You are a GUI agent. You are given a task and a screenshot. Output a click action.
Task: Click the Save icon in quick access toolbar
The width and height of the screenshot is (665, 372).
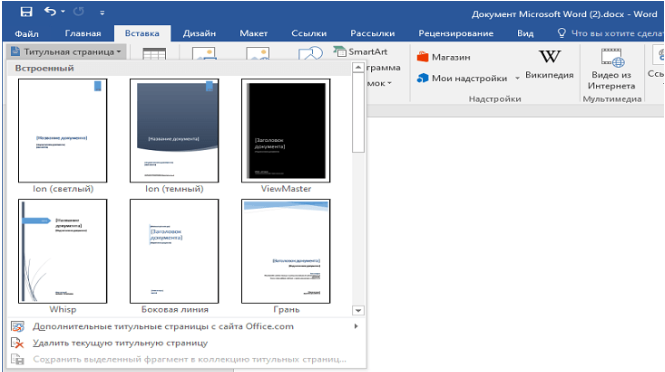coord(26,12)
